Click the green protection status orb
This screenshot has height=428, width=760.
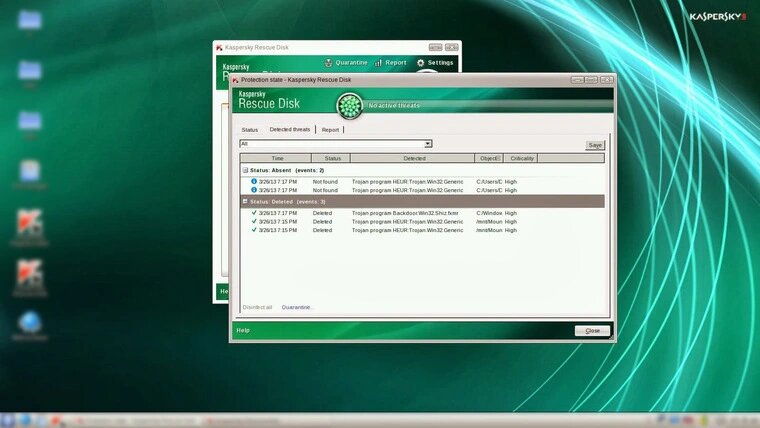click(x=349, y=106)
